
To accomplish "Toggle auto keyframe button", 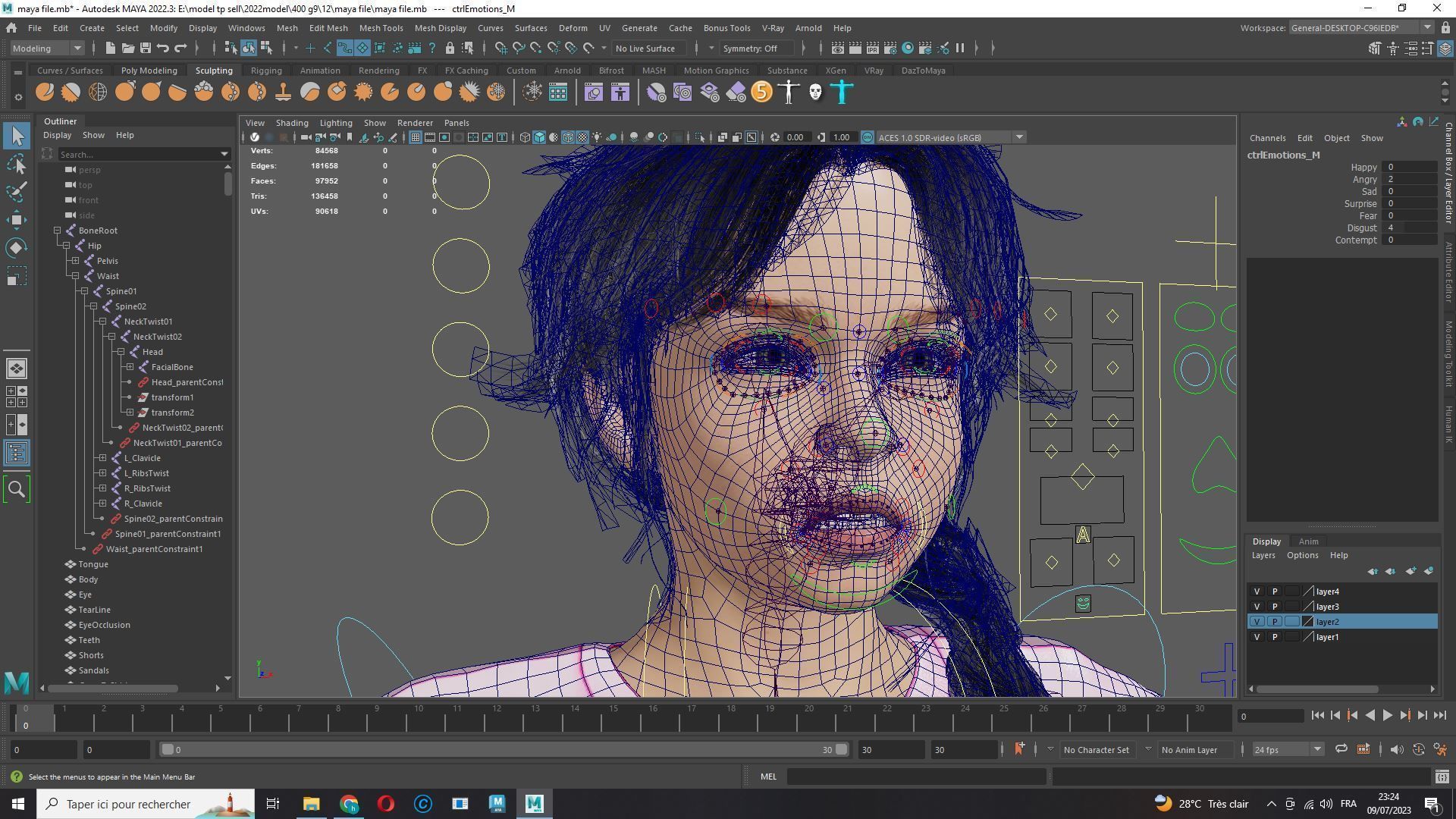I will [x=1418, y=749].
